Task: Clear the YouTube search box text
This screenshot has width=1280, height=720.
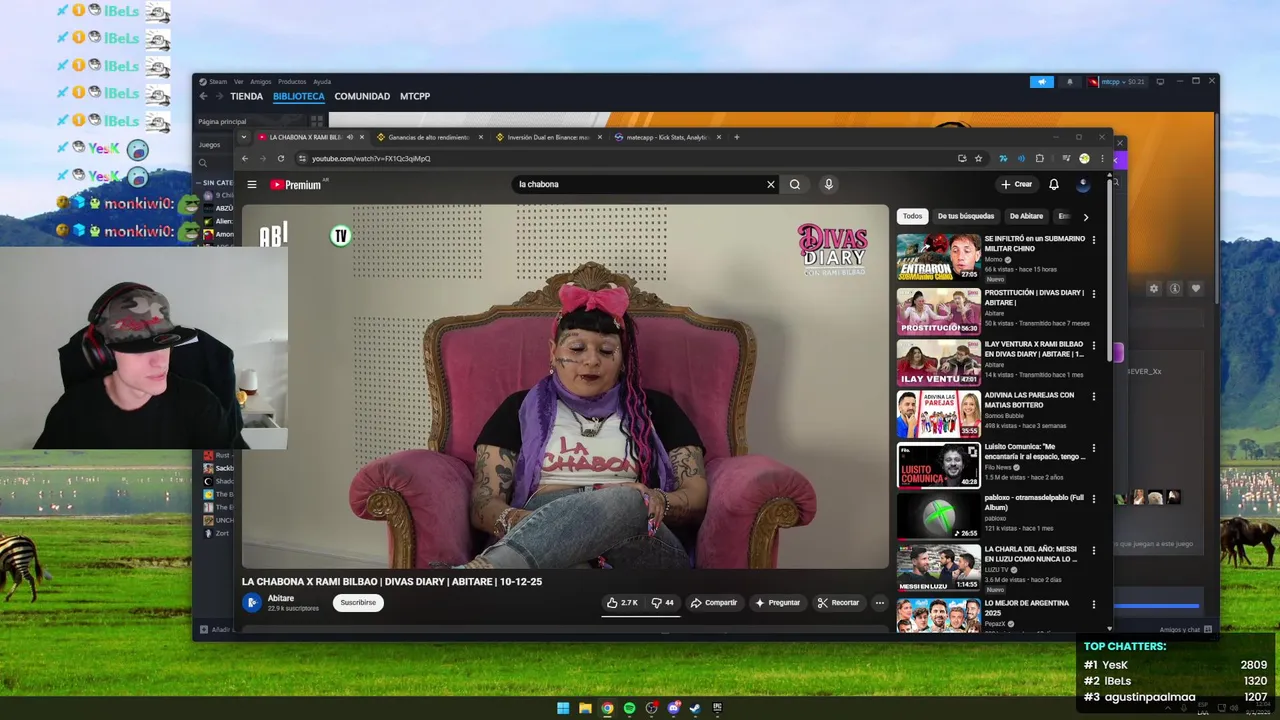Action: (771, 184)
